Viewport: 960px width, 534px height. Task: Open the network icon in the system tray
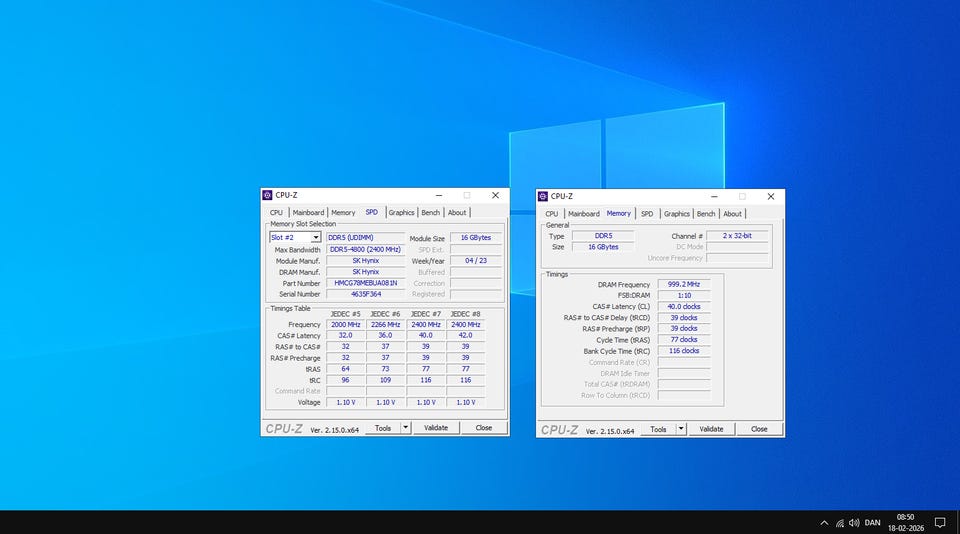(840, 522)
